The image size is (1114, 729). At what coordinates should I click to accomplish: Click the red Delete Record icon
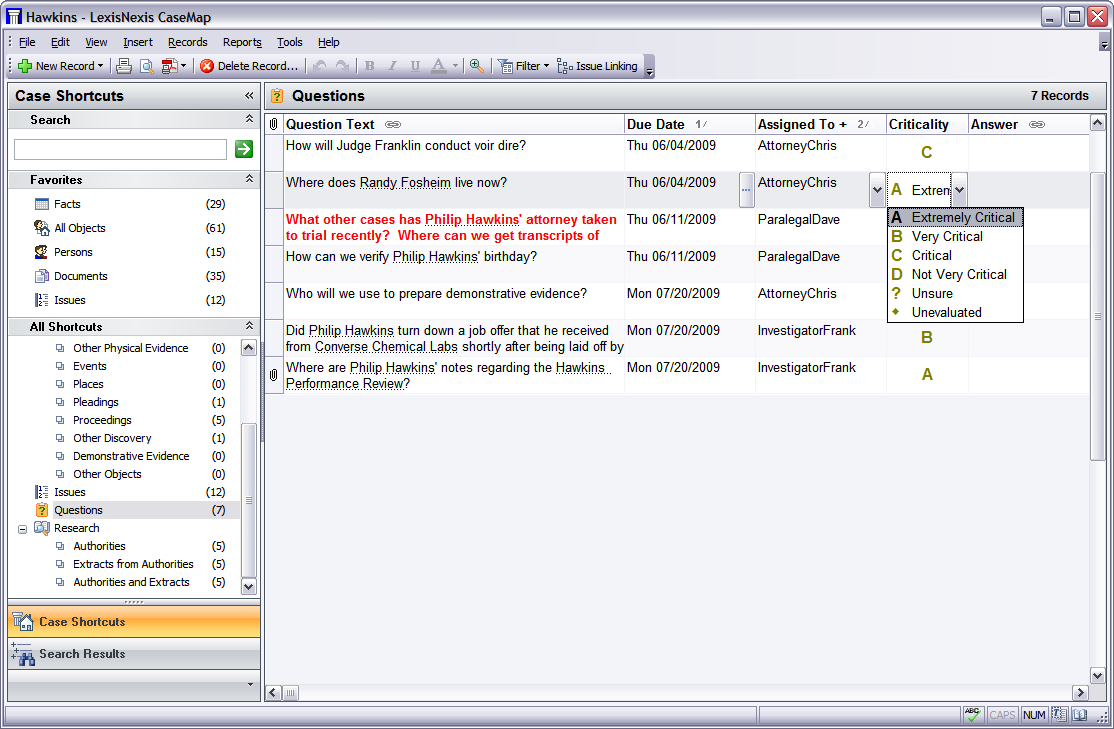207,66
